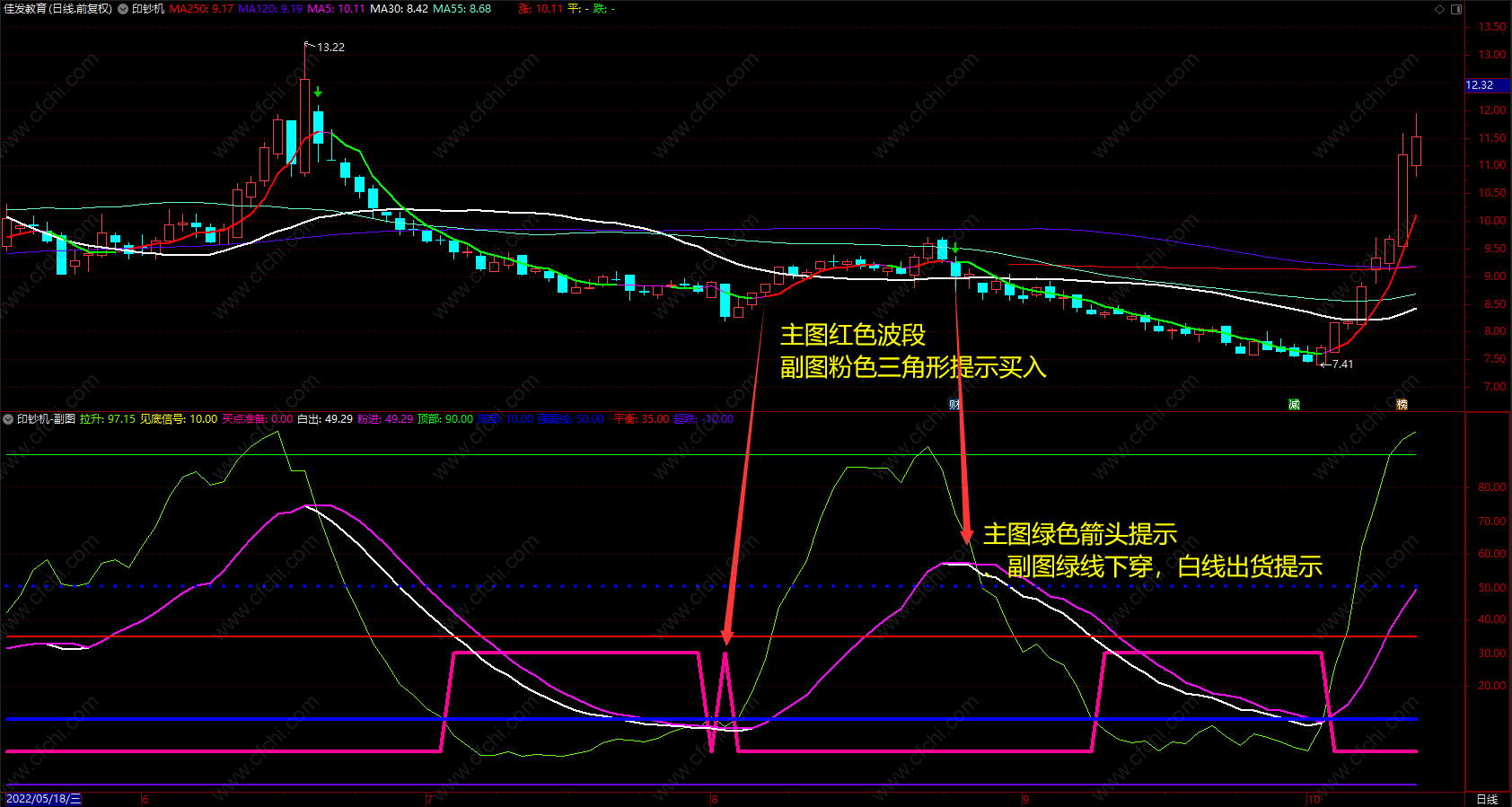Click the 见底信号: 10.00 value label
This screenshot has width=1512, height=807.
[179, 419]
